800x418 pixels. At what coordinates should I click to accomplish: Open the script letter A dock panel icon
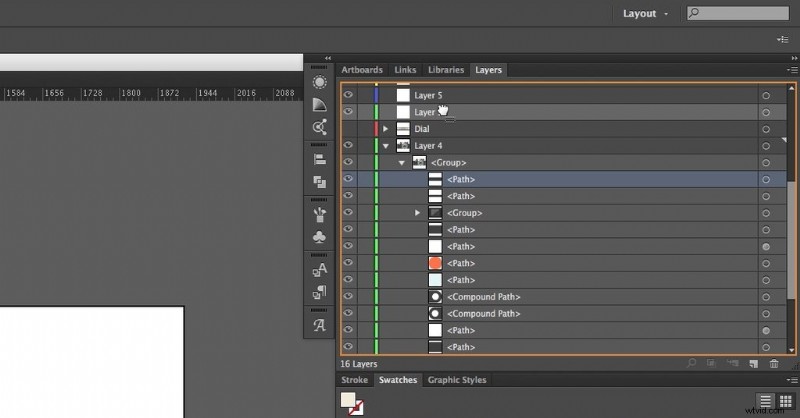click(319, 325)
